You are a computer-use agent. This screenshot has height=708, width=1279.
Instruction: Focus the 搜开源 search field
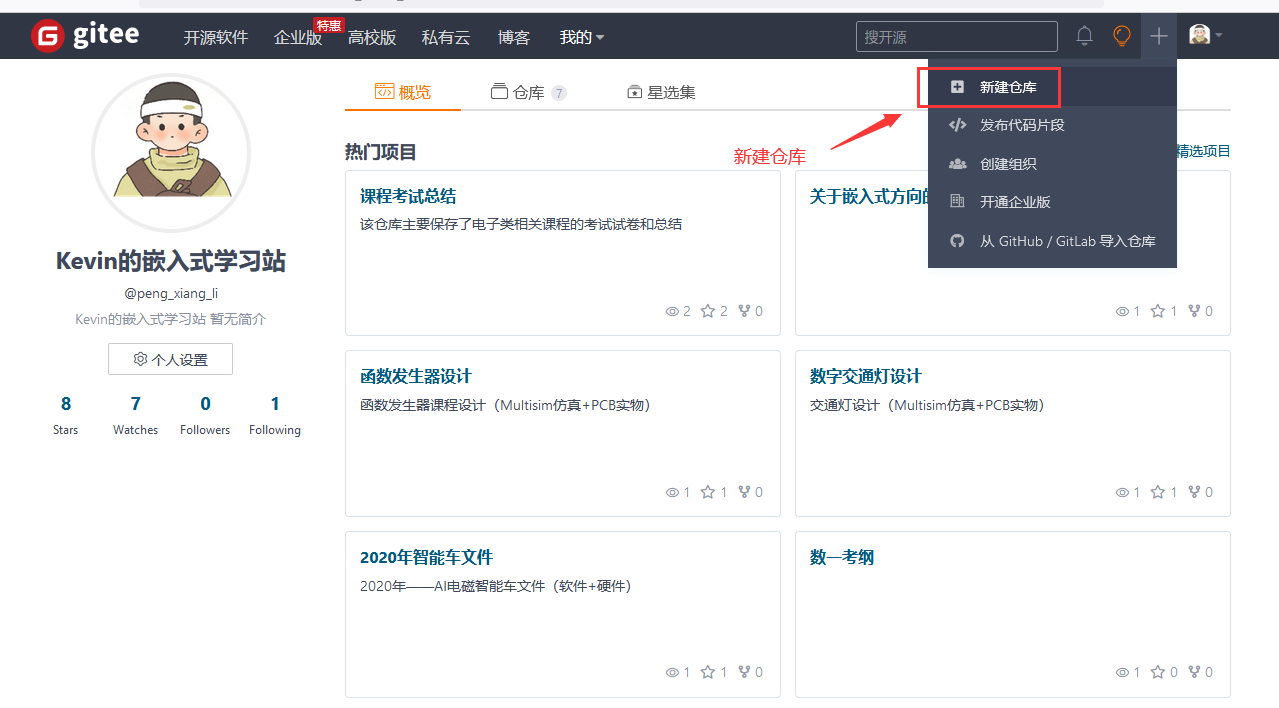coord(956,37)
